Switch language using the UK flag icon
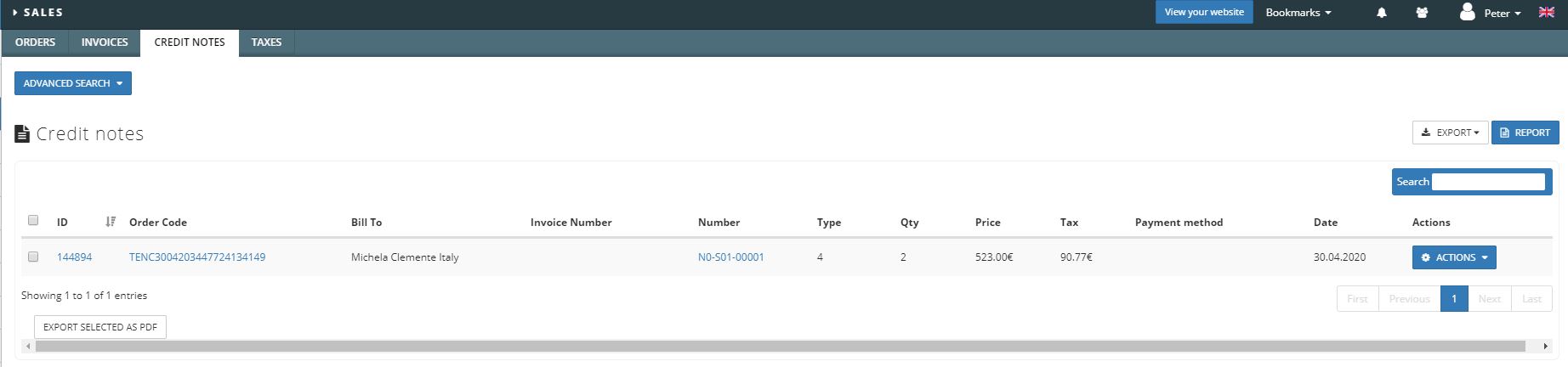Image resolution: width=1568 pixels, height=367 pixels. pos(1547,12)
